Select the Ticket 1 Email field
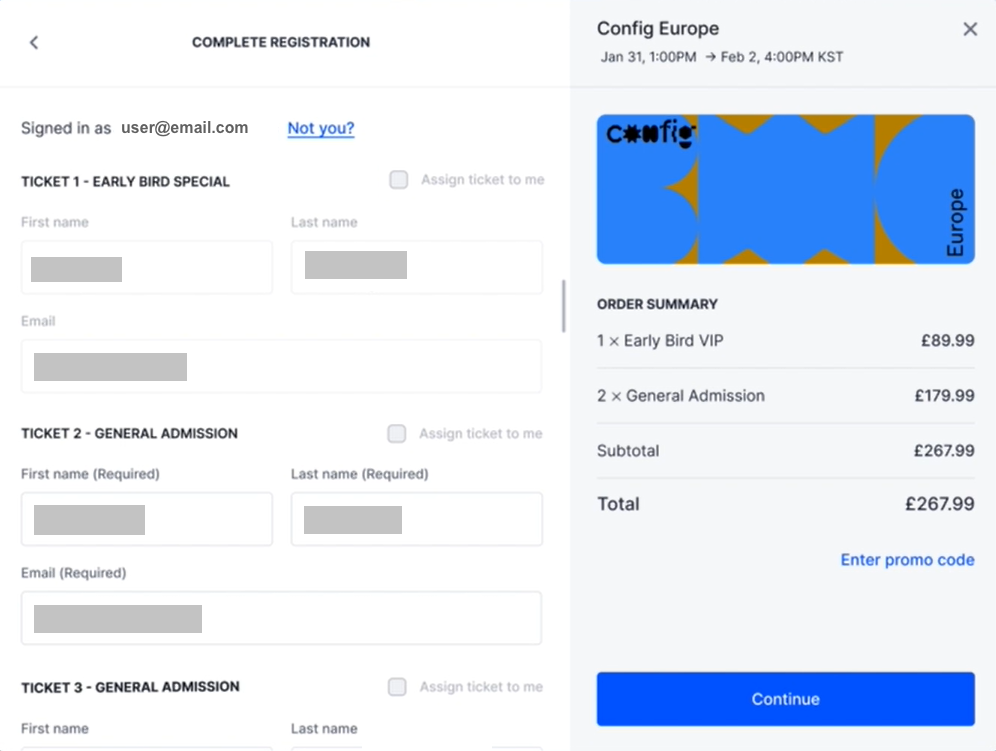 281,366
